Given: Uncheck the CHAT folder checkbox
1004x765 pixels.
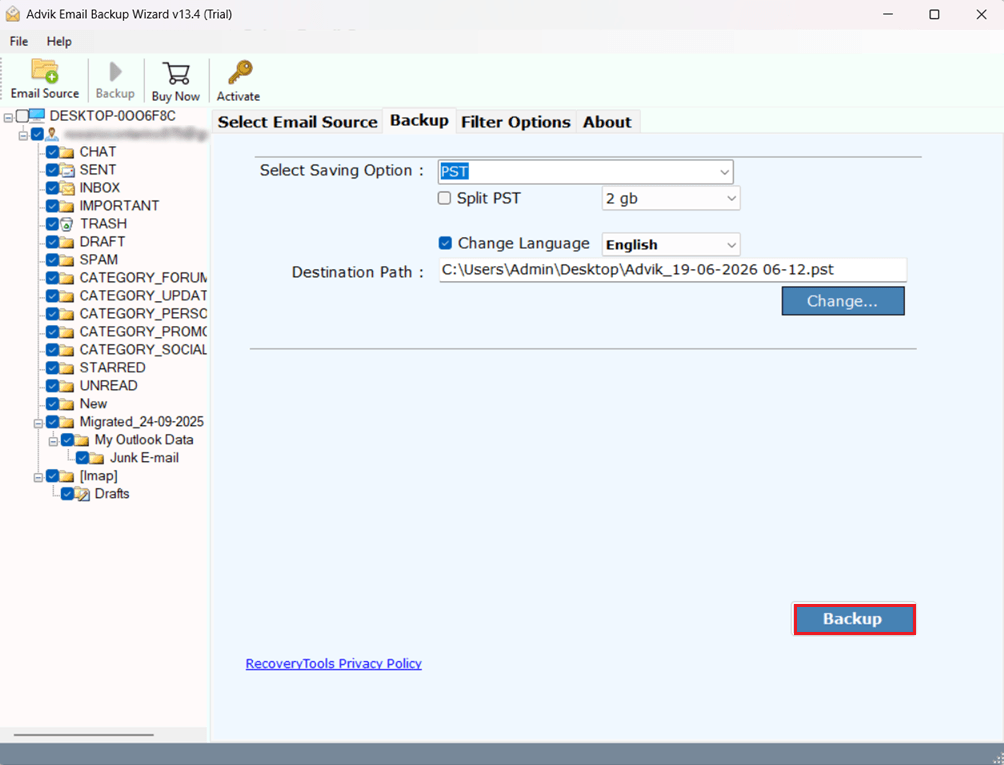Looking at the screenshot, I should click(x=53, y=152).
